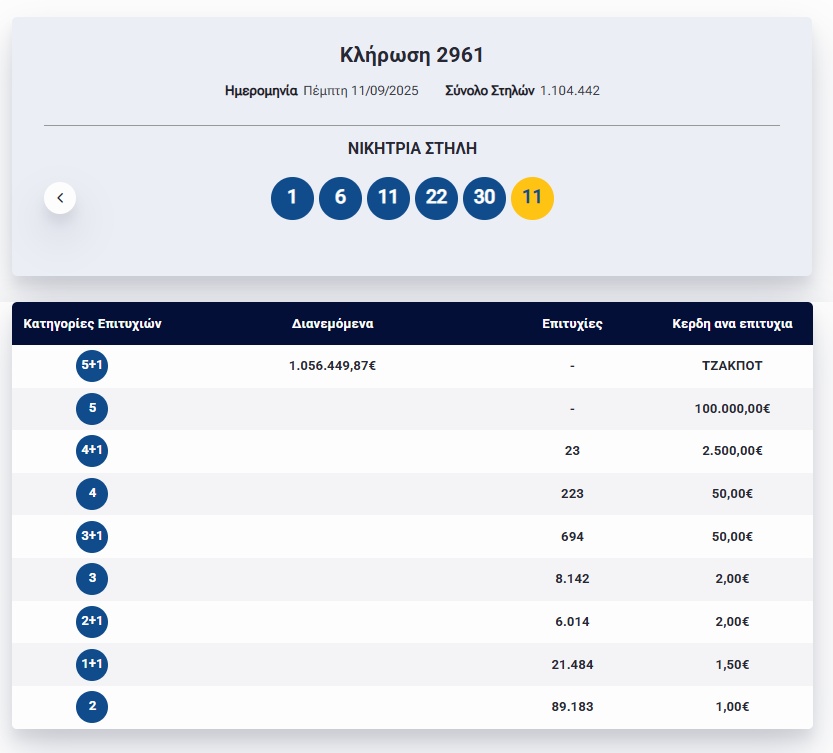Select the 4+1 category badge
Image resolution: width=833 pixels, height=753 pixels.
[x=92, y=451]
